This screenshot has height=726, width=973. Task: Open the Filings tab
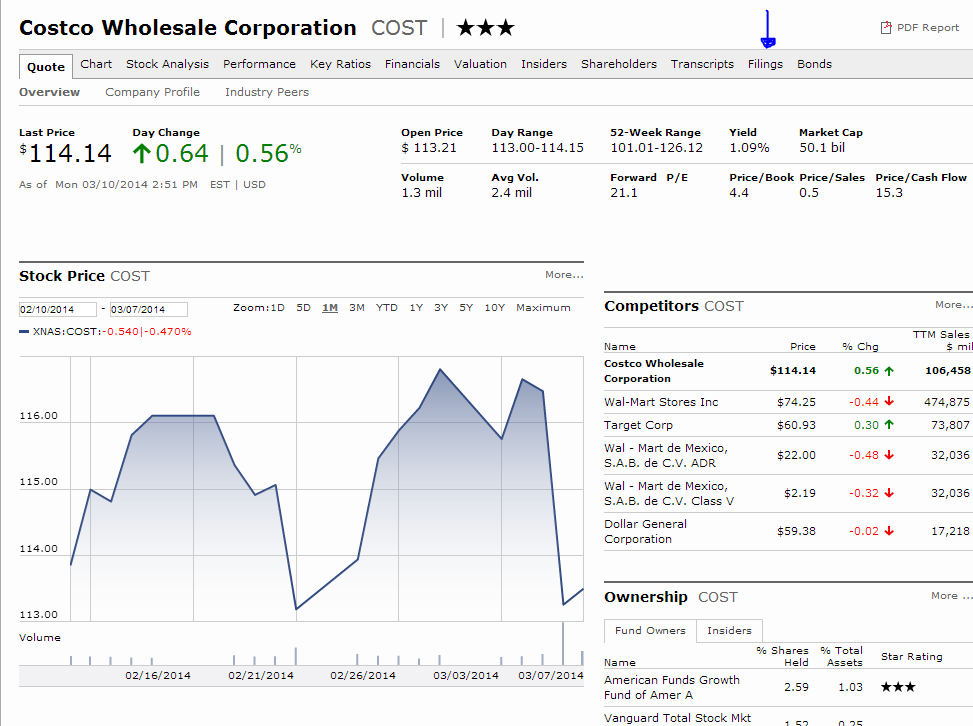point(765,64)
